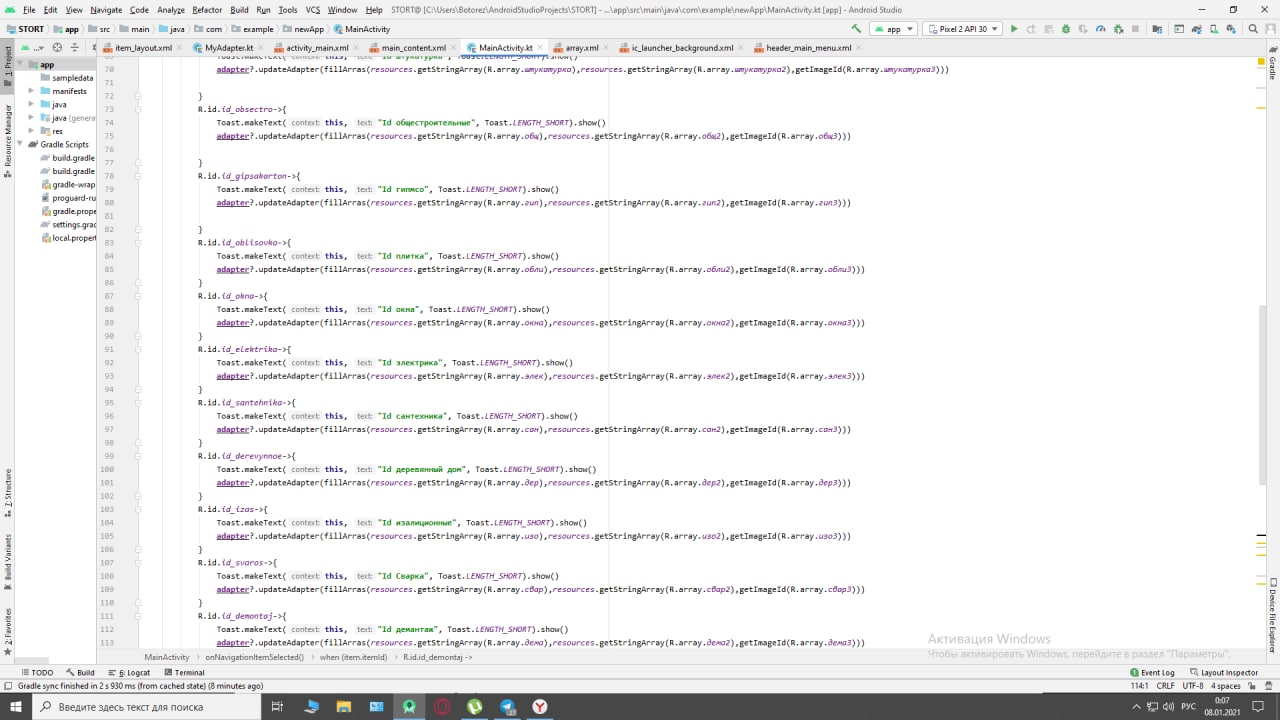Switch to the activity_main.xml tab
This screenshot has width=1280, height=720.
pos(317,48)
